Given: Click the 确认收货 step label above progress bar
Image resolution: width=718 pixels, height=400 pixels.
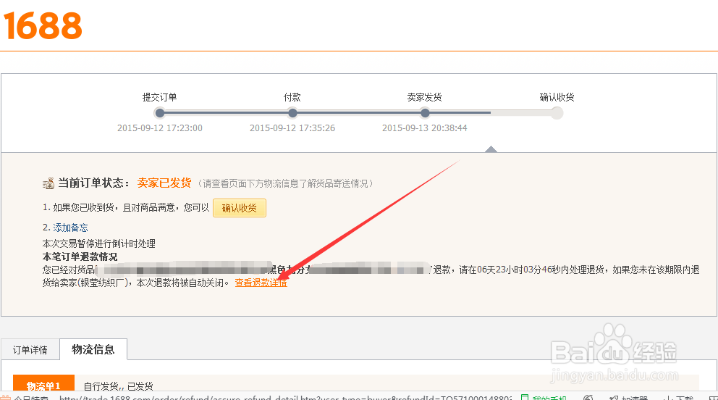Looking at the screenshot, I should coord(557,97).
